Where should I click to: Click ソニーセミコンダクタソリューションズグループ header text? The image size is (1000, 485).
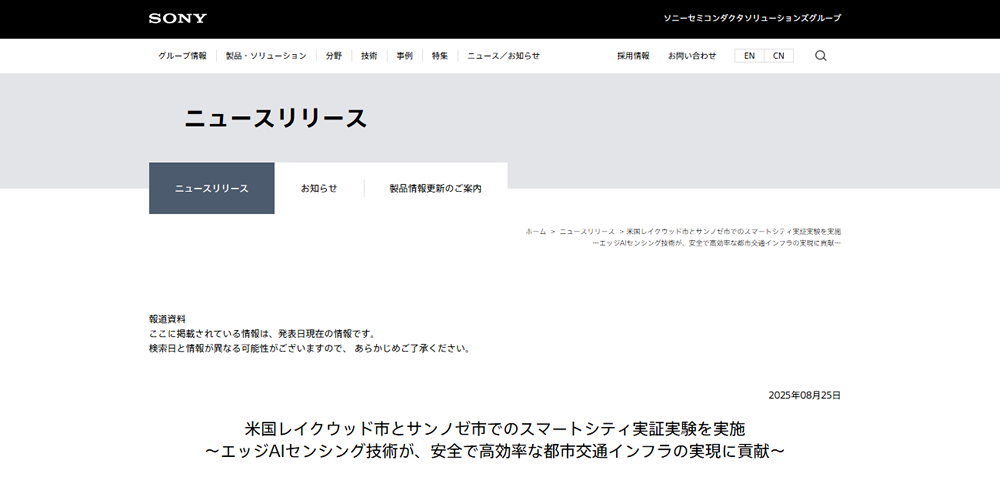[x=752, y=18]
